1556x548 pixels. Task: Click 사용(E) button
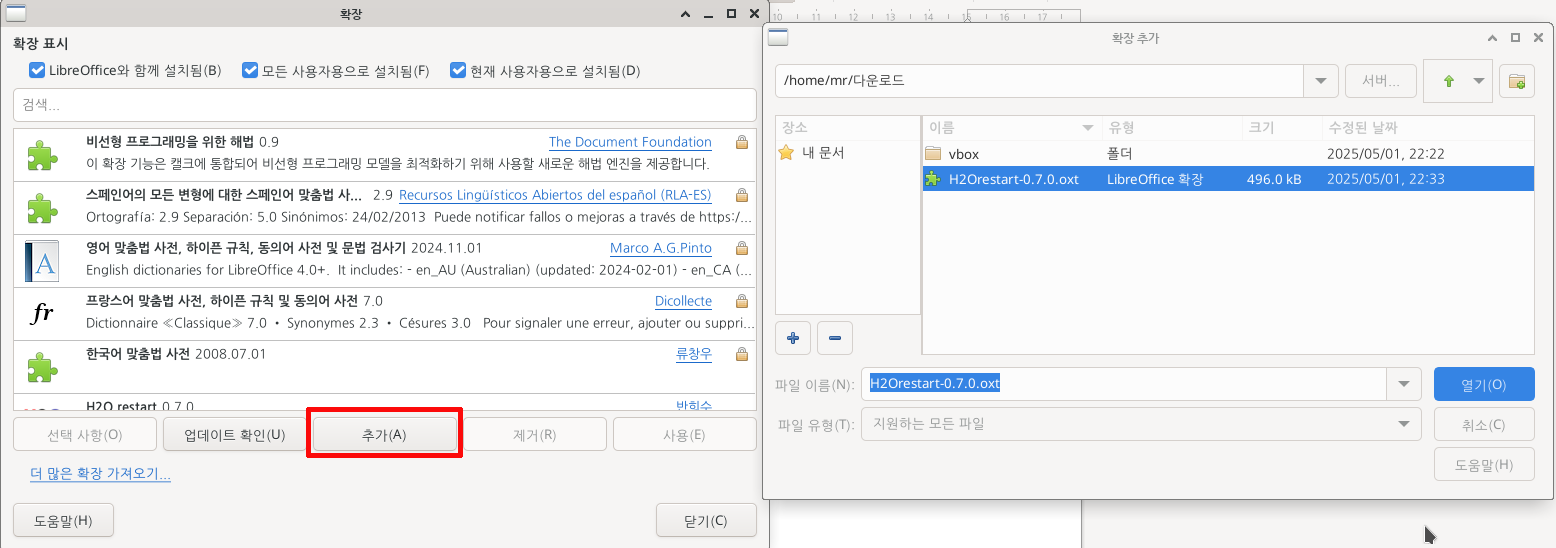click(x=685, y=435)
